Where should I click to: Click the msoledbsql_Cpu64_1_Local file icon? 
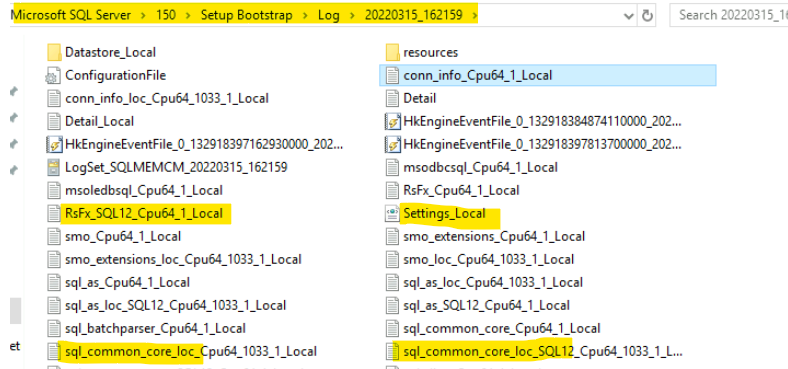(x=53, y=191)
